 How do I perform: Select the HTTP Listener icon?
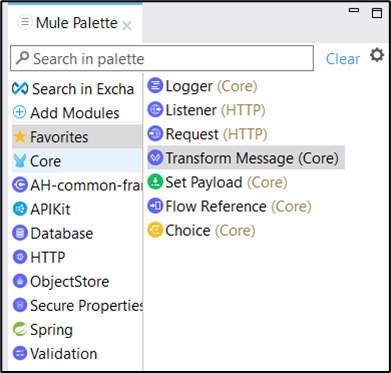coord(155,110)
